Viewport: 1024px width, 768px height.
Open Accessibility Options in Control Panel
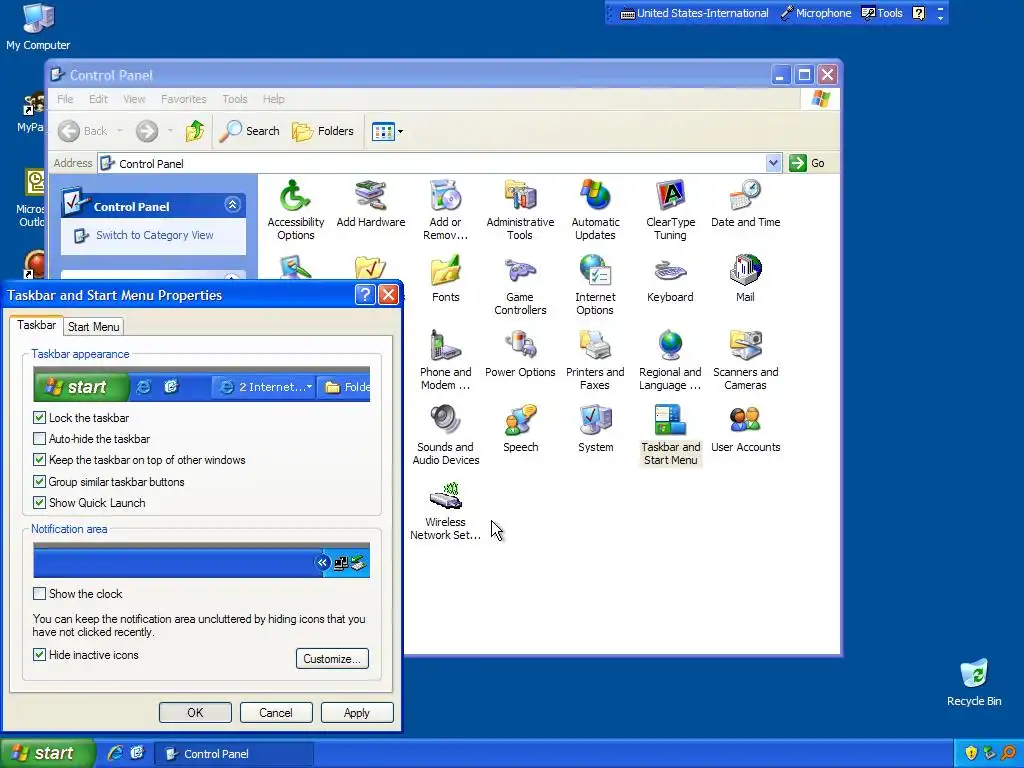coord(295,209)
